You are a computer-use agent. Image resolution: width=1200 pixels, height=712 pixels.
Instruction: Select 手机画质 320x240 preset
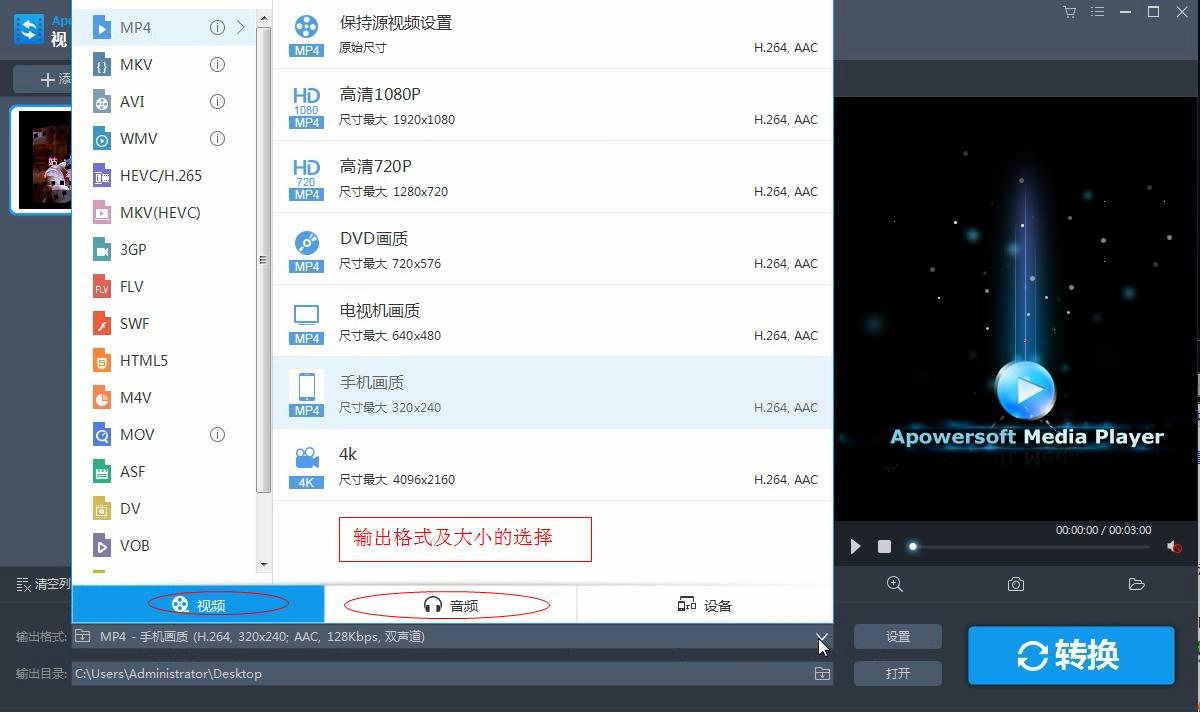coord(553,393)
